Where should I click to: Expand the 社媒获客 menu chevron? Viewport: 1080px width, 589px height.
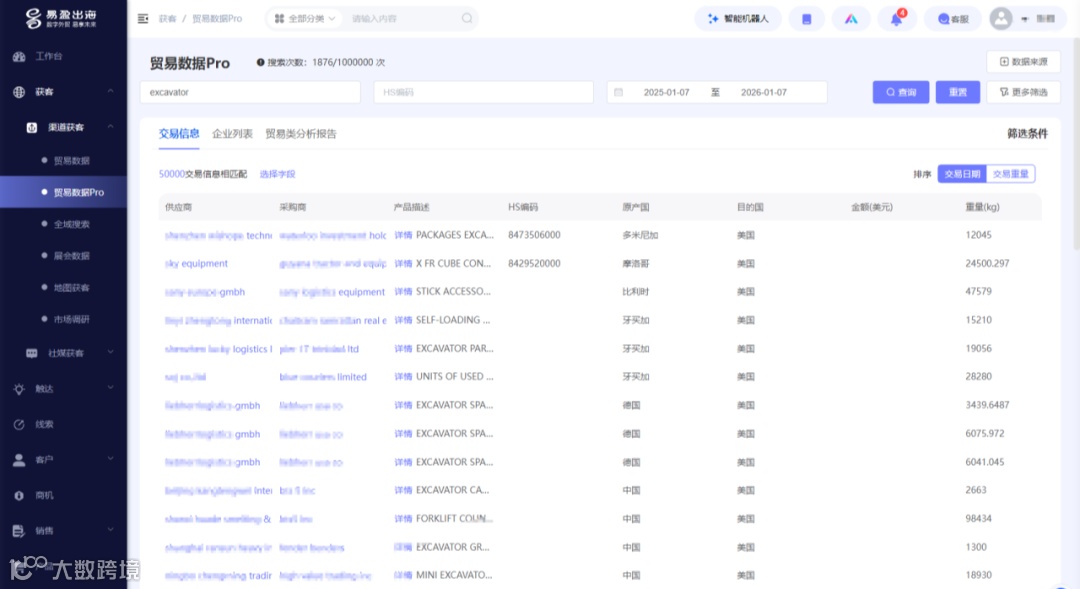[x=110, y=353]
